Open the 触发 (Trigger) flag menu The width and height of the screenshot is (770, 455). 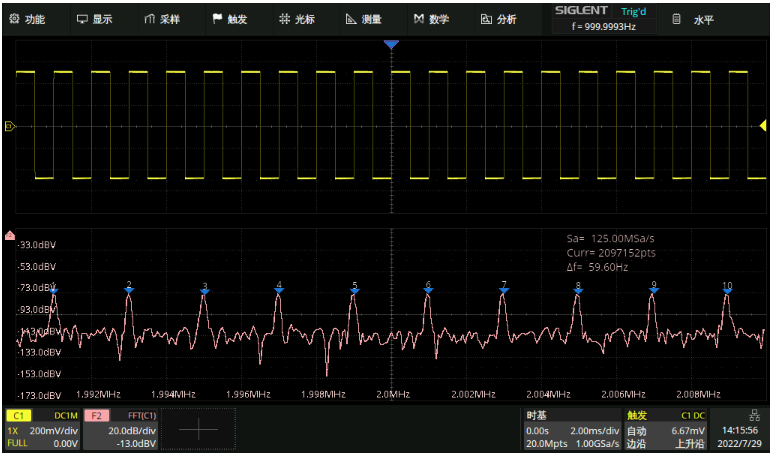tap(229, 19)
